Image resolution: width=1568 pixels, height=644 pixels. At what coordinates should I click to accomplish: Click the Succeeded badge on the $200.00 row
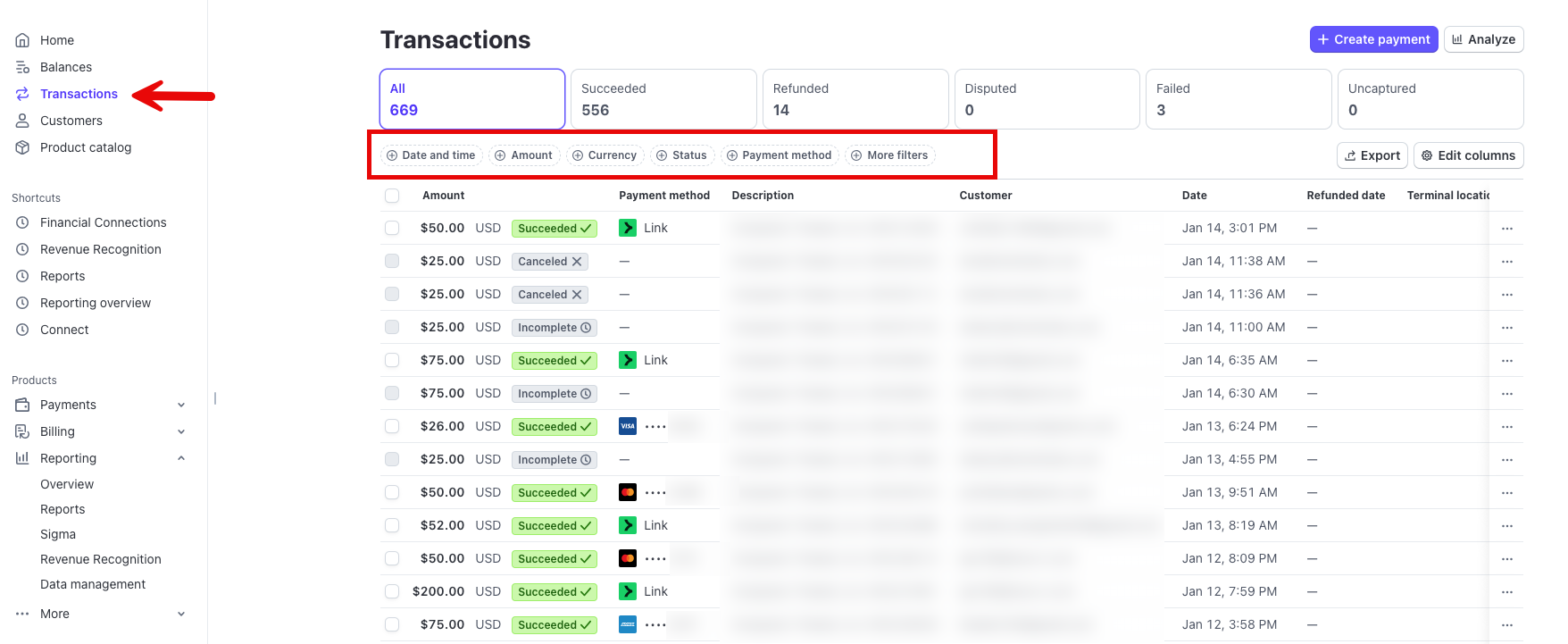[555, 592]
